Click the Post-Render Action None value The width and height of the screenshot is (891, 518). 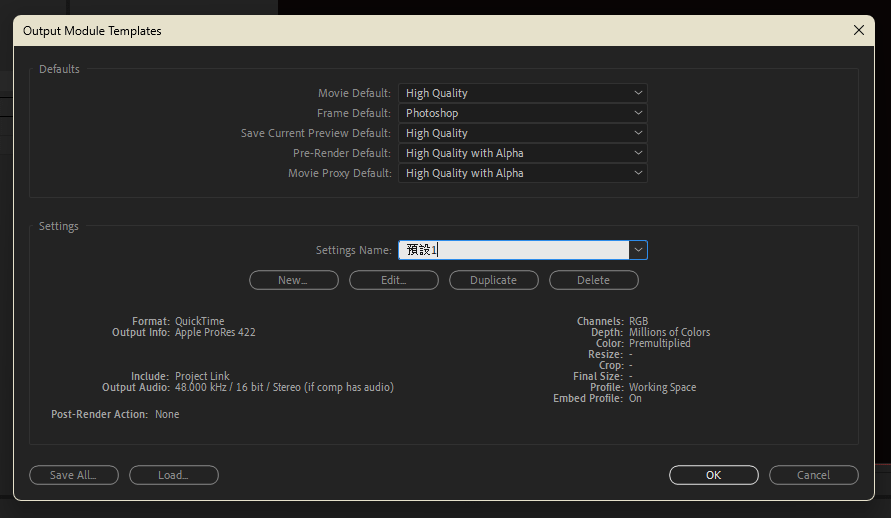tap(167, 414)
